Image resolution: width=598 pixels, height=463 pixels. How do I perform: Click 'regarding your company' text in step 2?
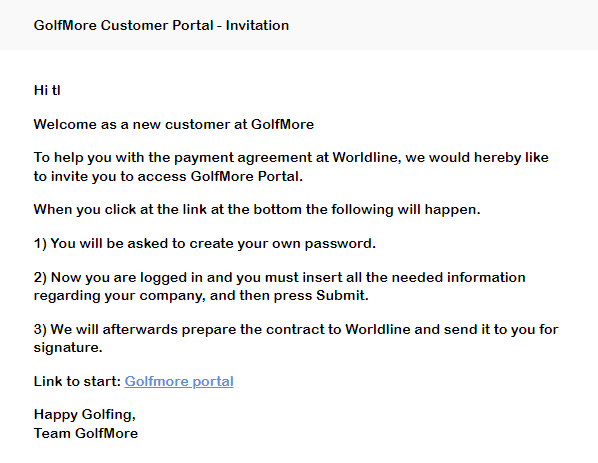point(119,296)
